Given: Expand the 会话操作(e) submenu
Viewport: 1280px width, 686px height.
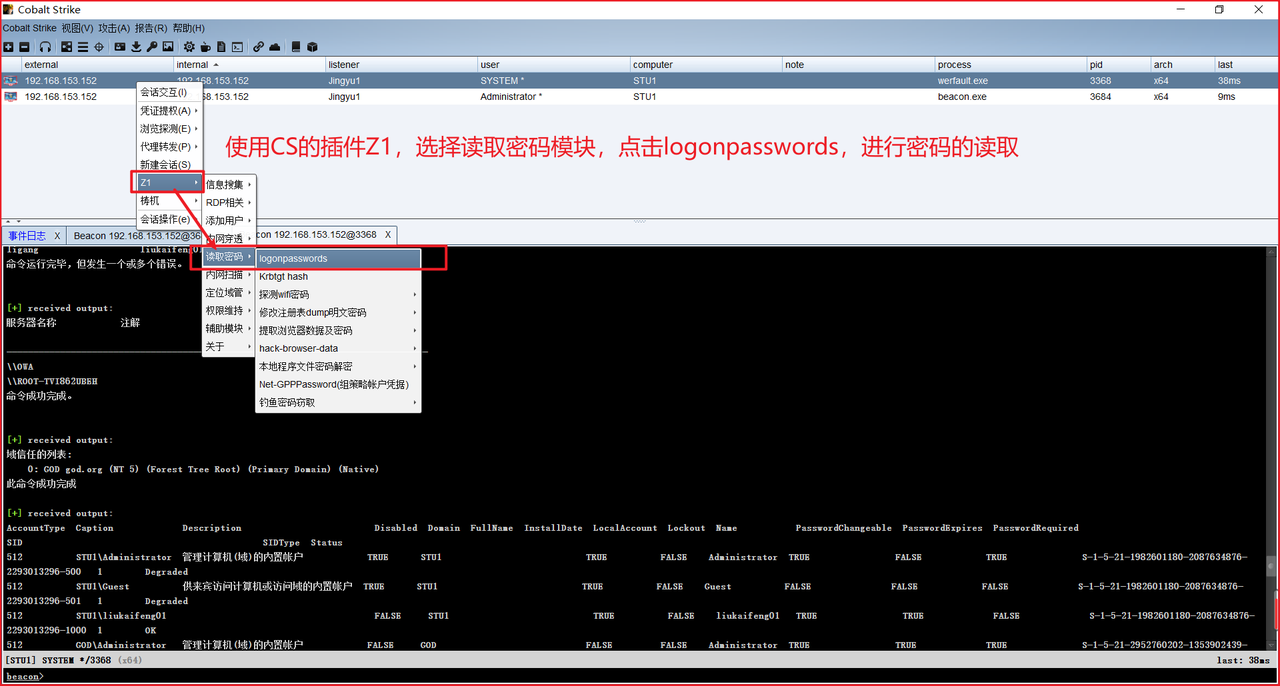Looking at the screenshot, I should click(x=169, y=219).
